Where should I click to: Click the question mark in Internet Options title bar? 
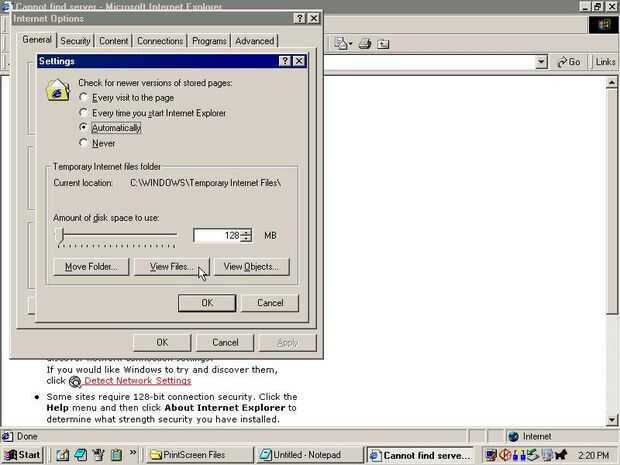(299, 18)
